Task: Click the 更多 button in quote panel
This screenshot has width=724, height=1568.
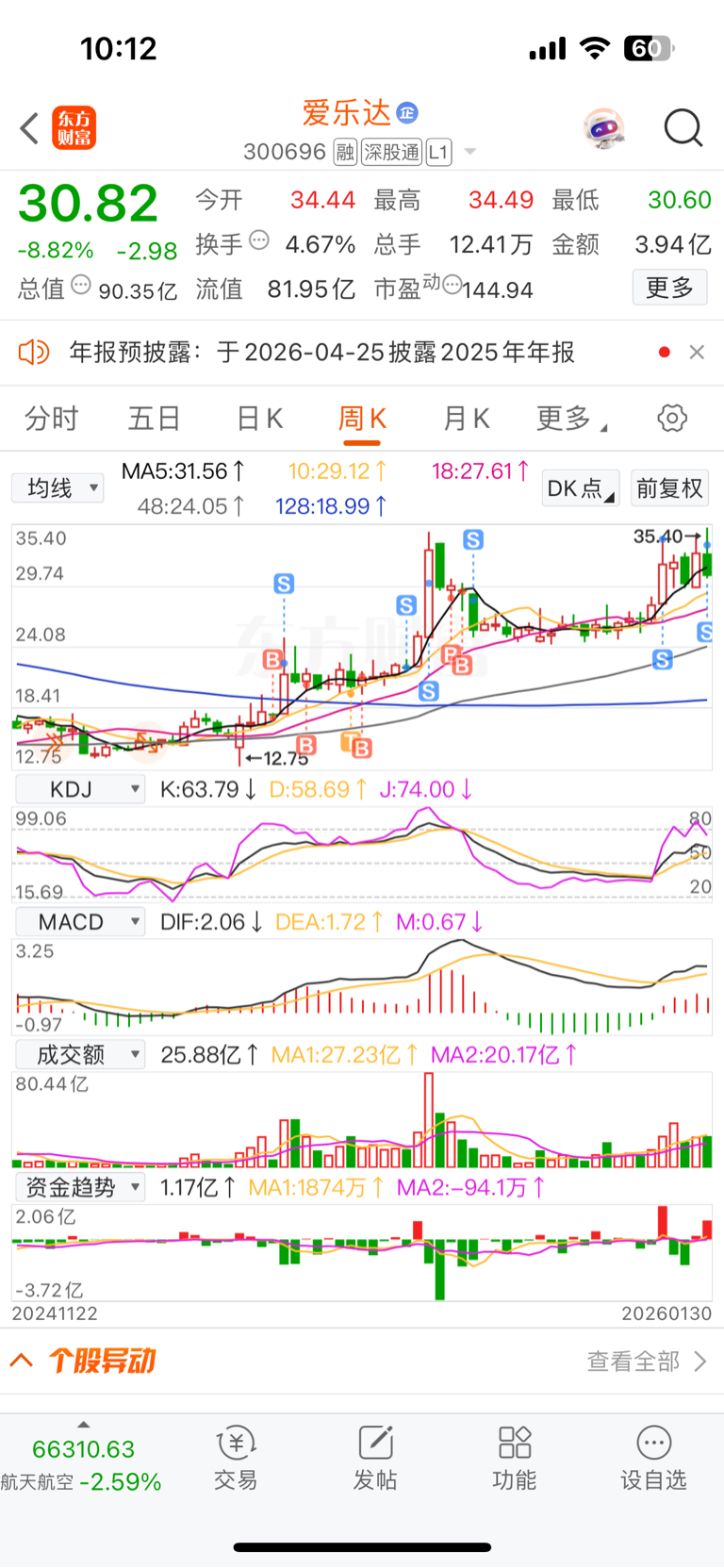Action: (x=669, y=288)
